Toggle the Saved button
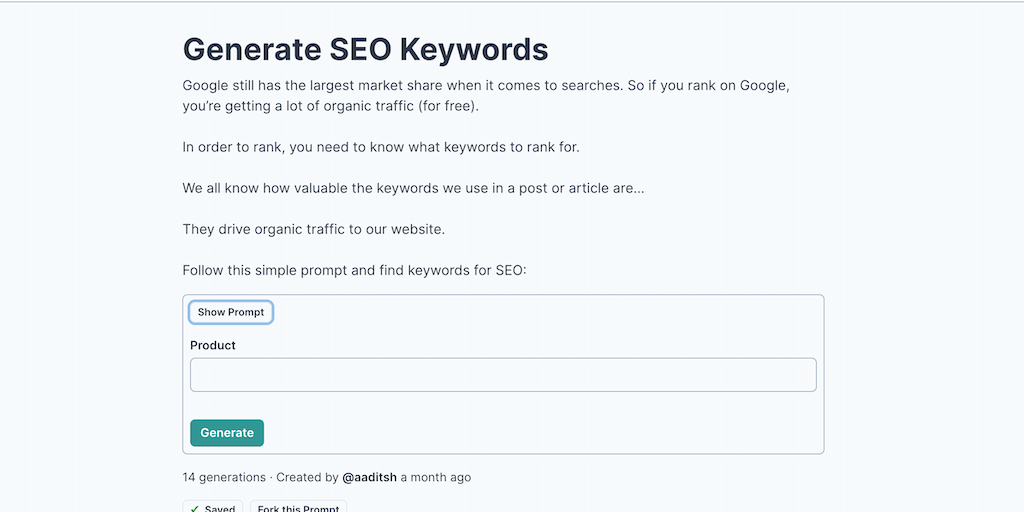The height and width of the screenshot is (512, 1024). click(213, 508)
